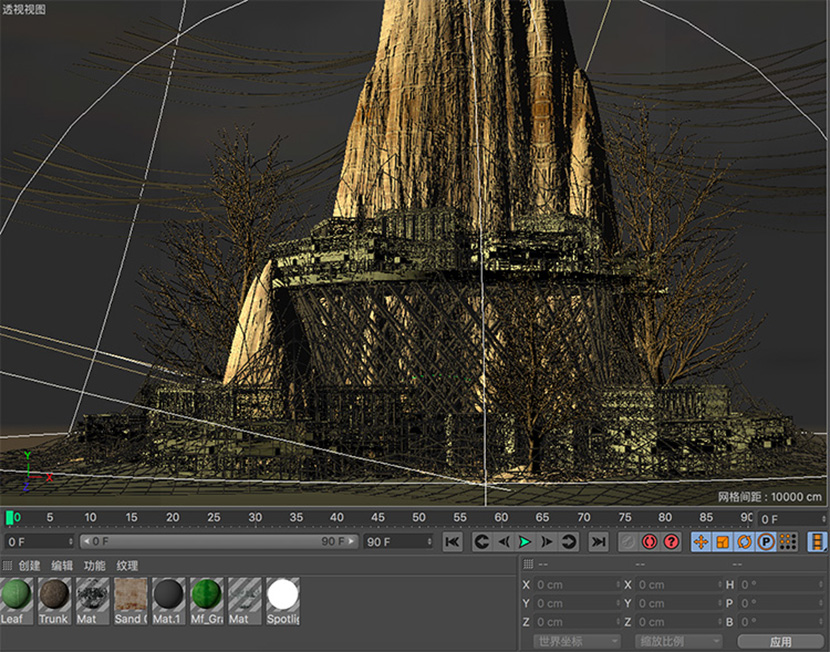Click the X position input field
Screen dimensions: 830x652
(x=572, y=585)
